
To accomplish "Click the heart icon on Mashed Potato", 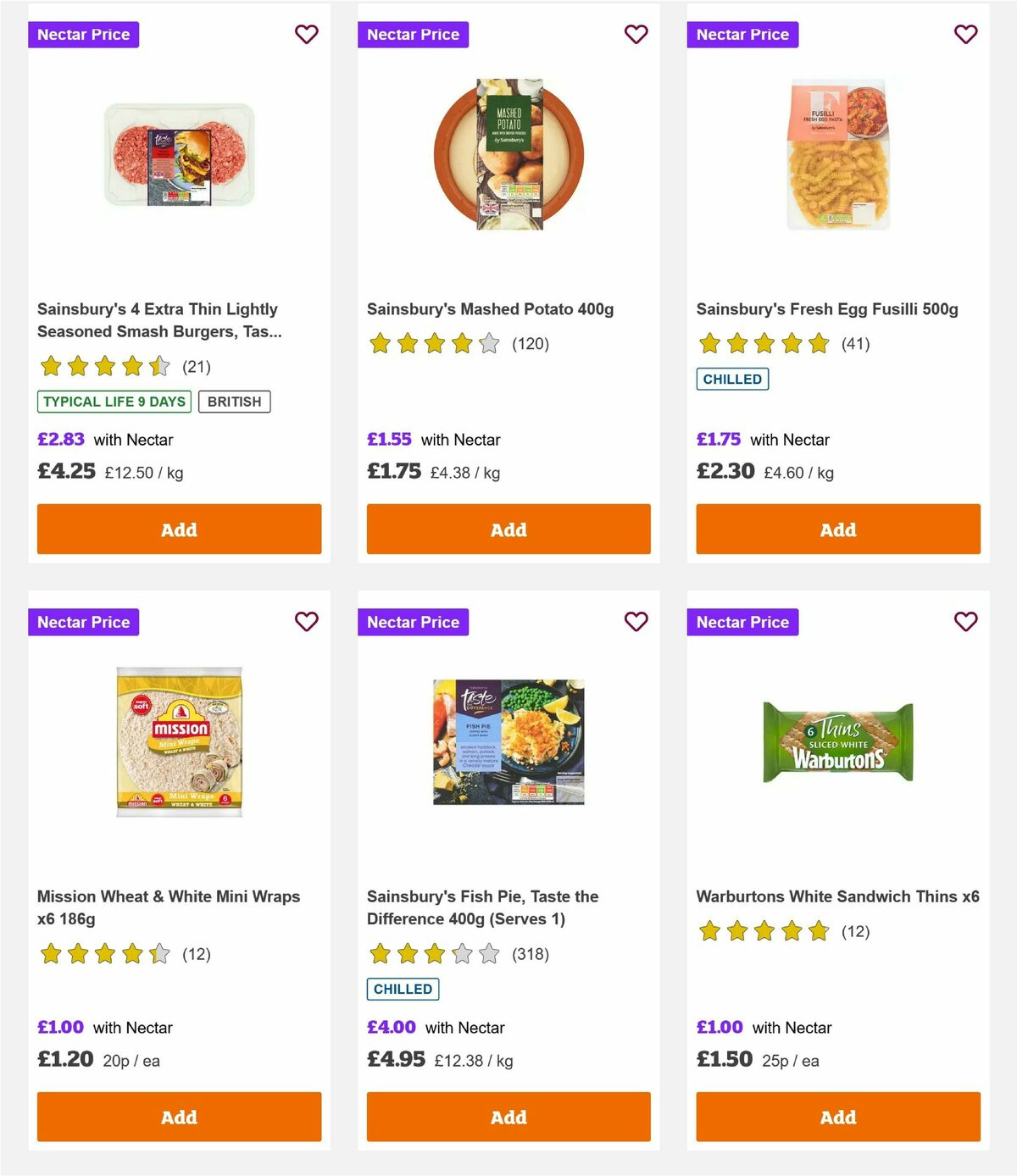I will (x=636, y=35).
